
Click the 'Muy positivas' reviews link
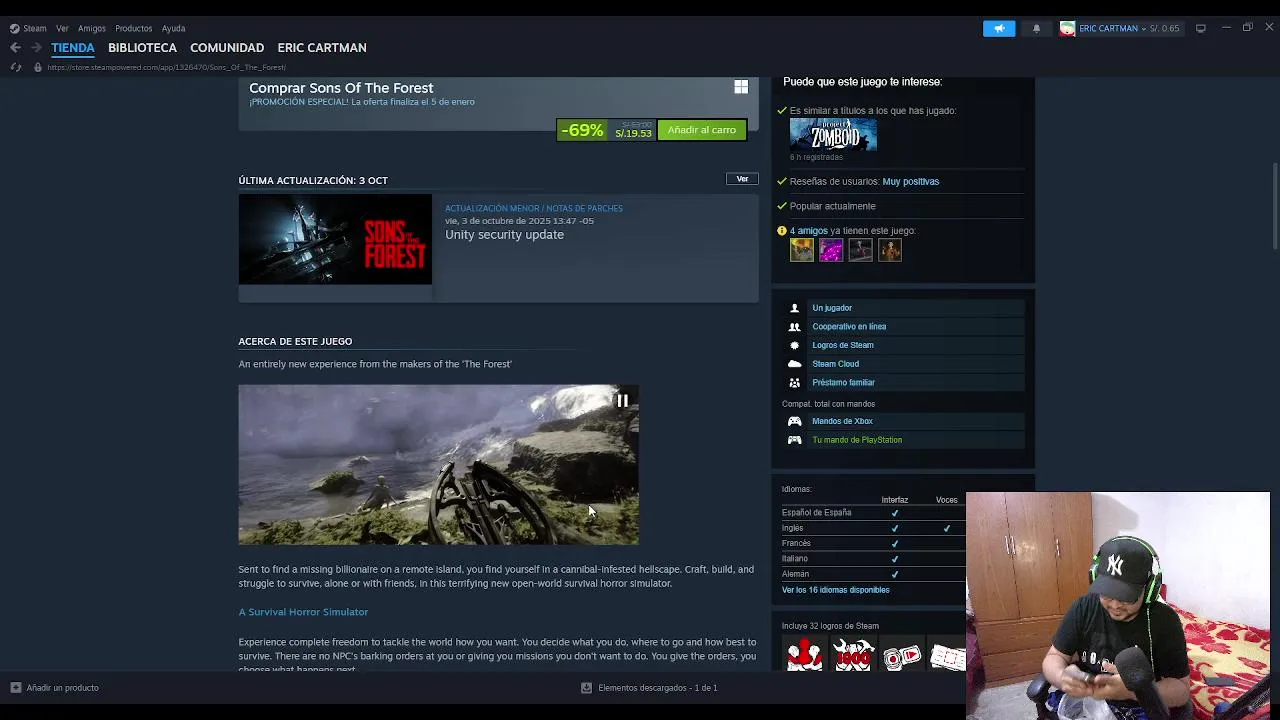(910, 182)
